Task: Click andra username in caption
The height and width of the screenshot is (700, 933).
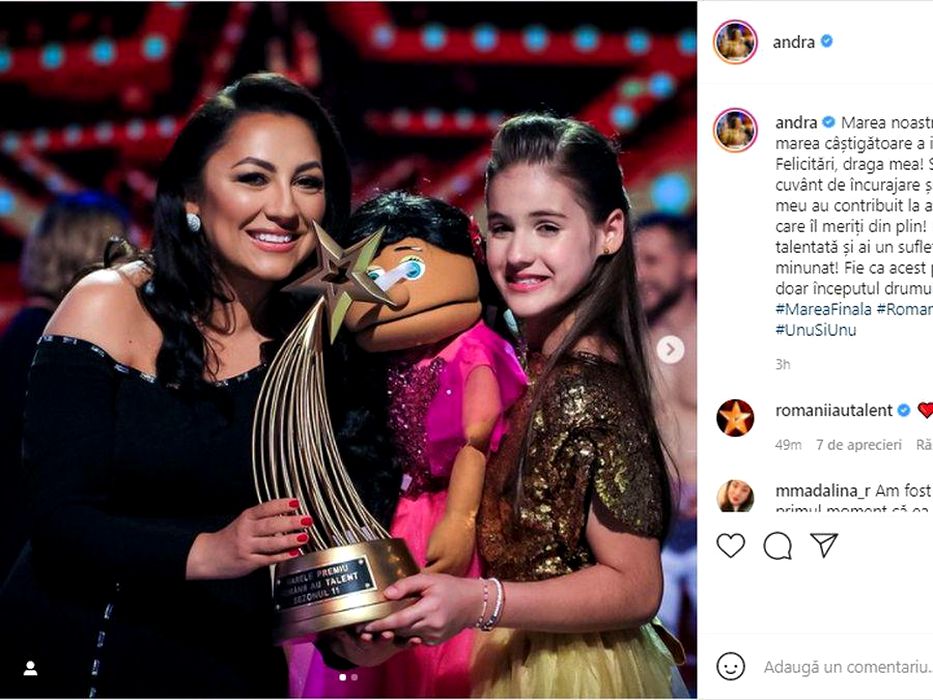Action: coord(796,123)
